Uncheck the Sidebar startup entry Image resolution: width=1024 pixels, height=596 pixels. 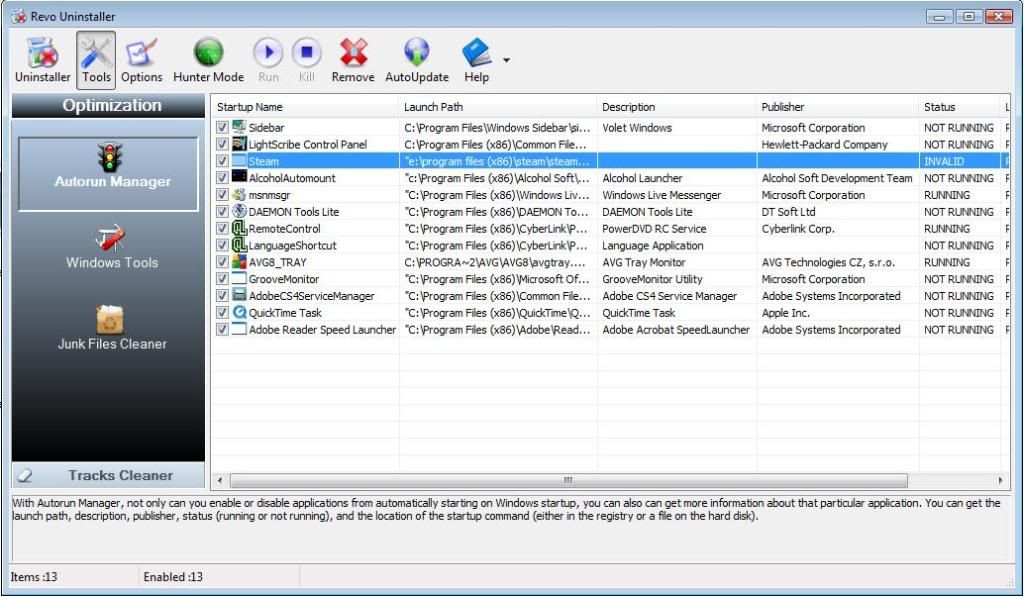222,127
